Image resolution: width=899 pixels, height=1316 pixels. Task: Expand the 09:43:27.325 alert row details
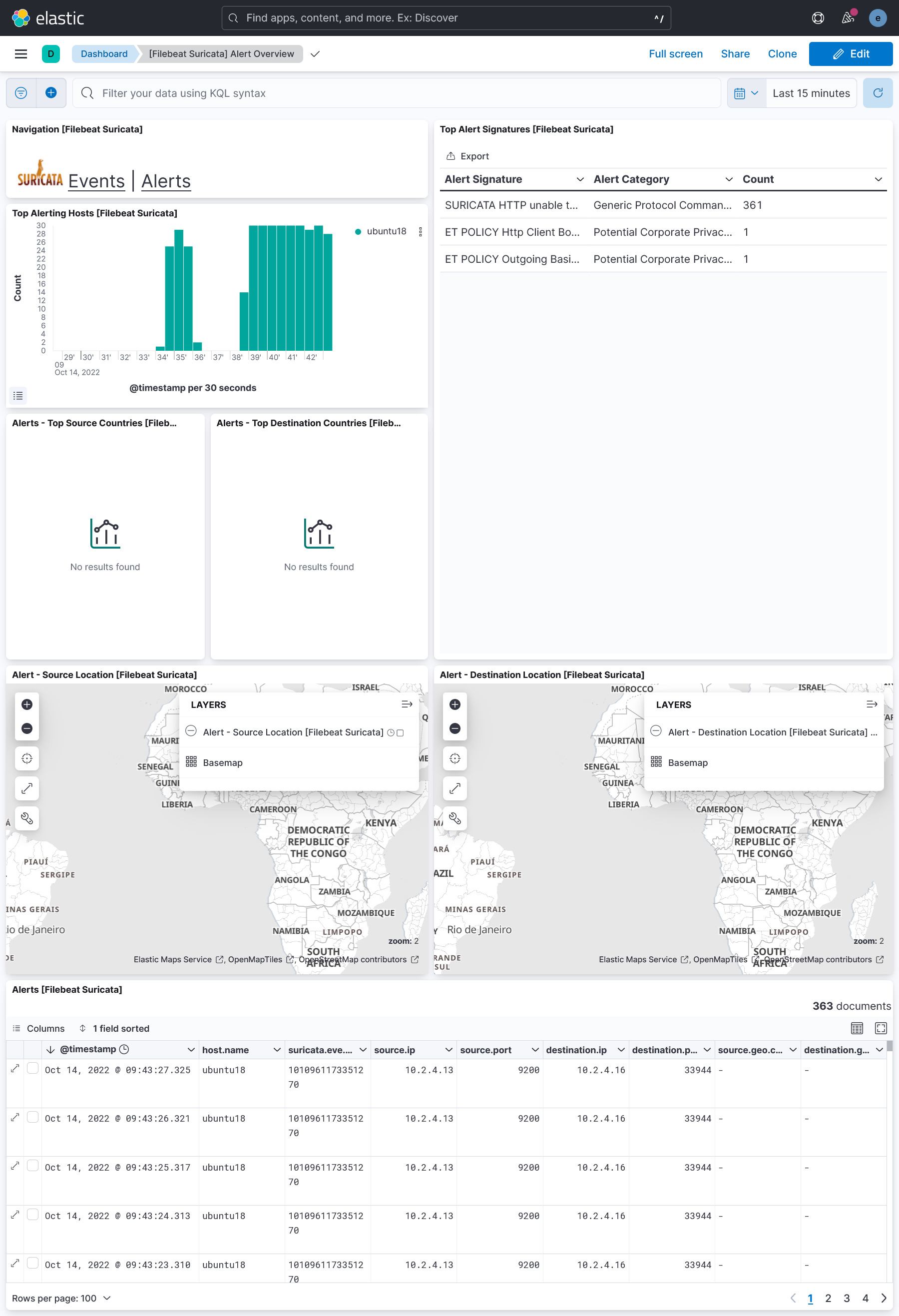pos(15,1069)
